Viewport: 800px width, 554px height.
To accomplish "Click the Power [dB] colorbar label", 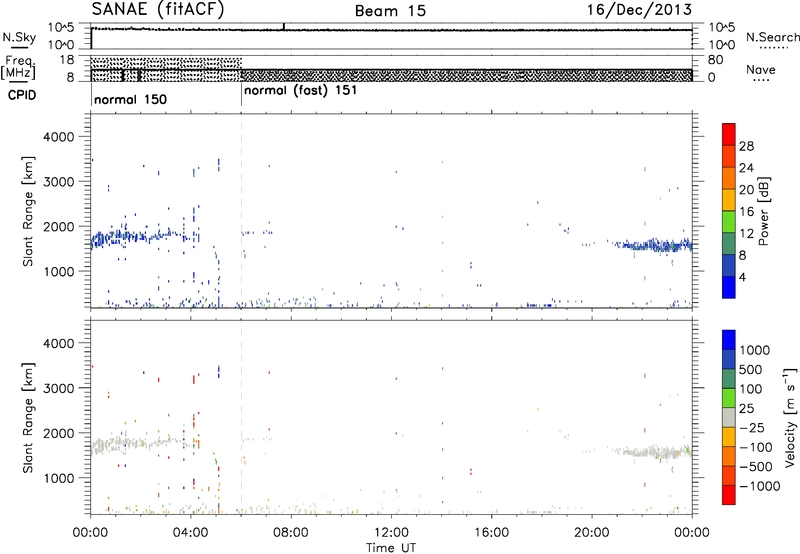I will 763,211.
